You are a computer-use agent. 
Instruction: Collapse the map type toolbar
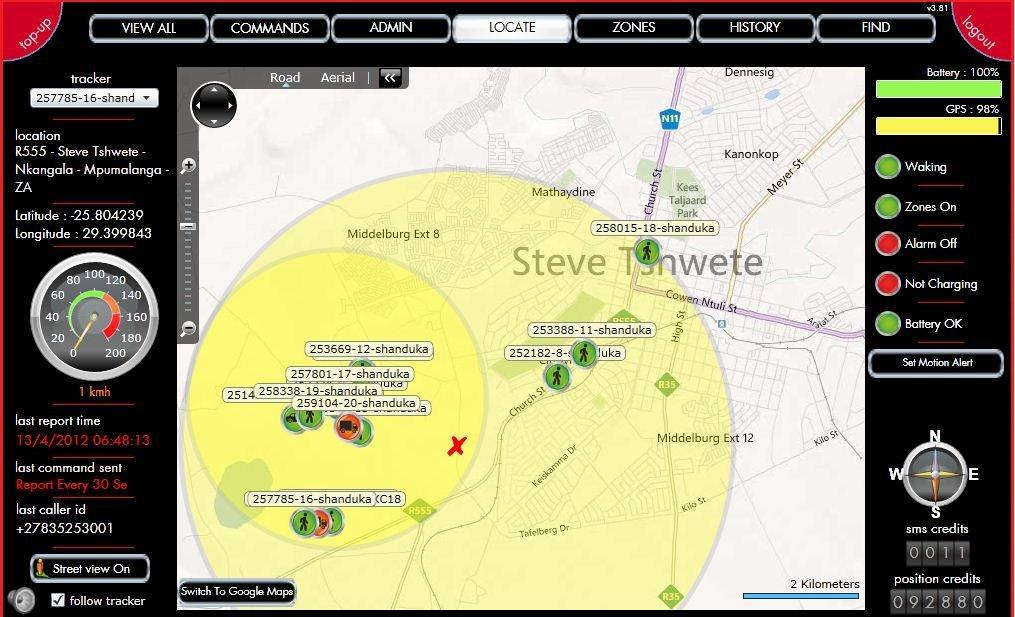coord(390,78)
